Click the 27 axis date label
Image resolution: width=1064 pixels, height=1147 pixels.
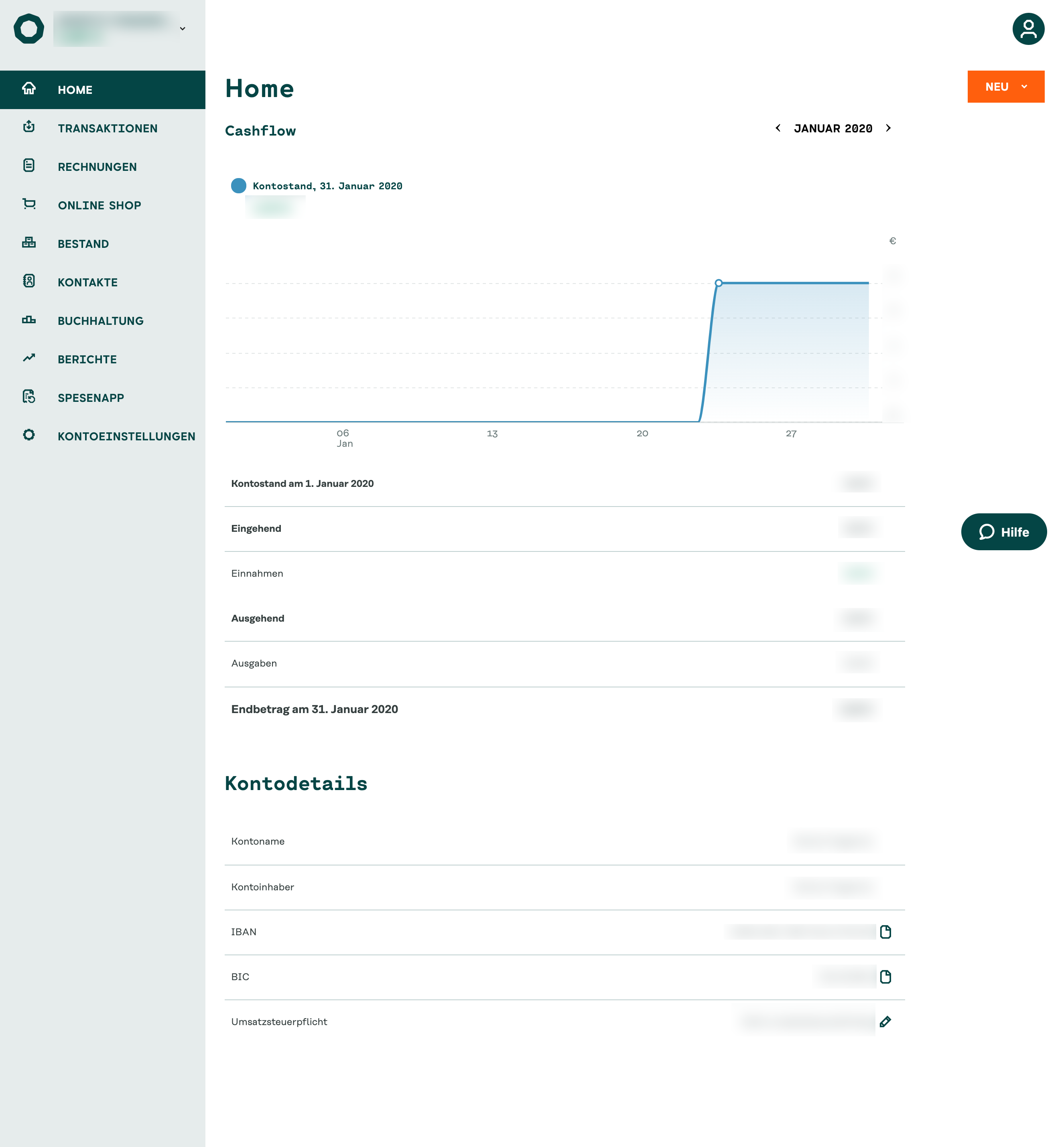pos(791,434)
